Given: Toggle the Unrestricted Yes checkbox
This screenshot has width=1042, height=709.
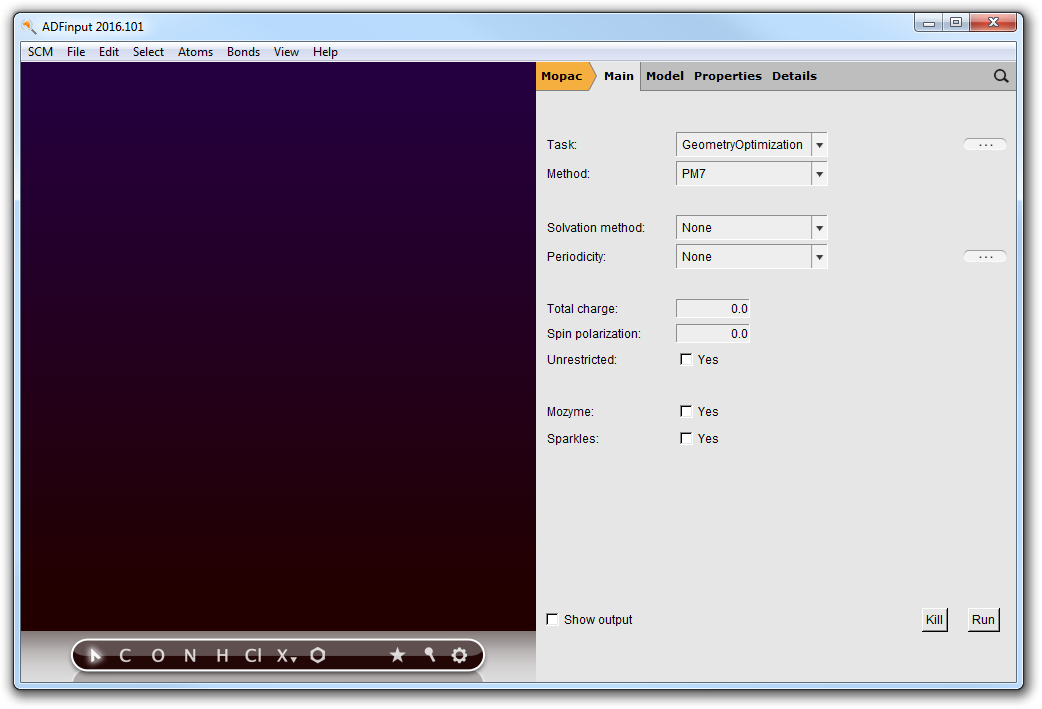Looking at the screenshot, I should tap(686, 359).
